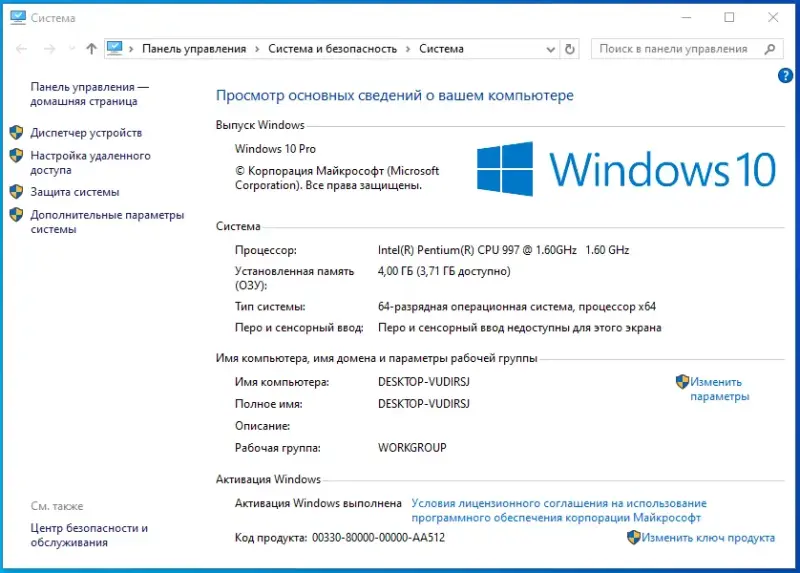Open recent locations dropdown arrow
Image resolution: width=800 pixels, height=573 pixels.
pyautogui.click(x=71, y=49)
